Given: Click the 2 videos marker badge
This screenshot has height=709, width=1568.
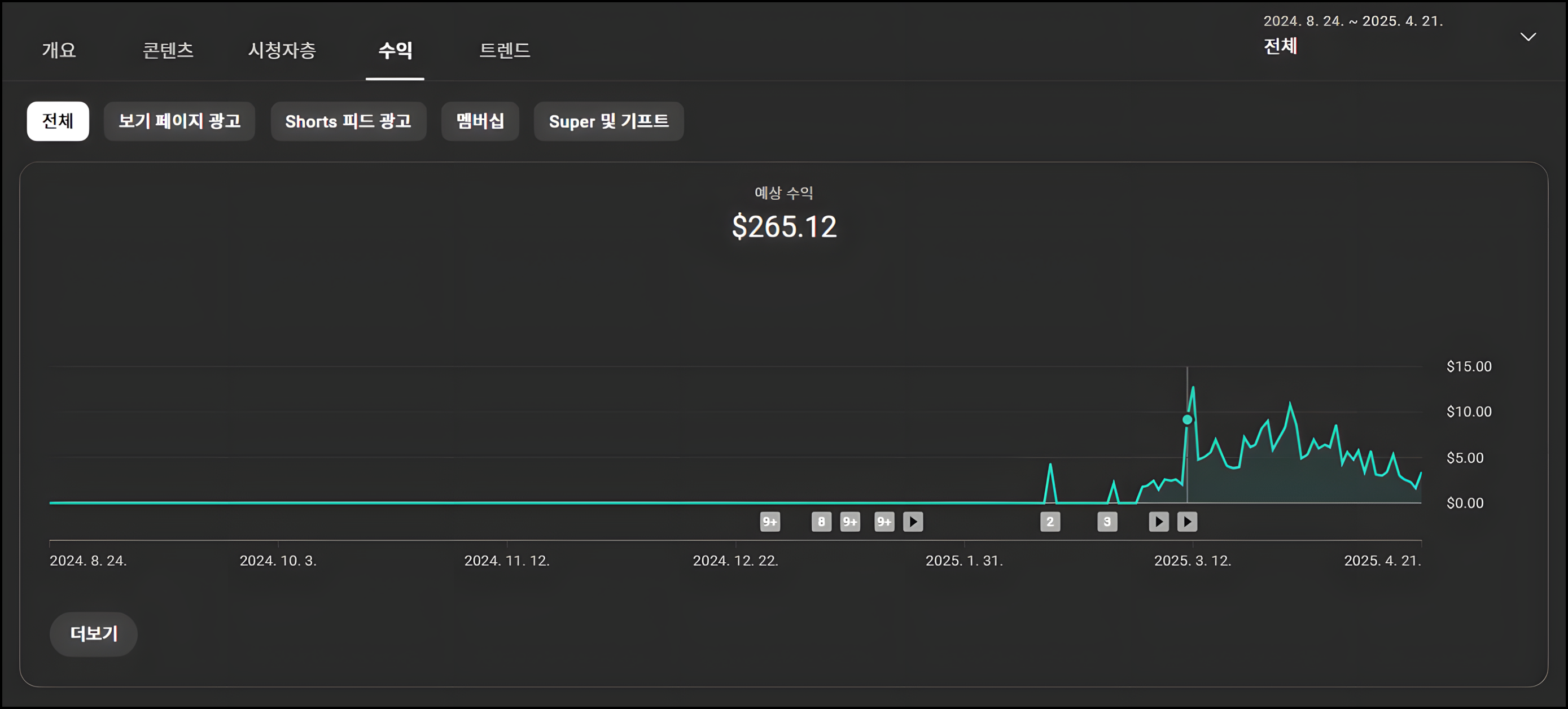Looking at the screenshot, I should tap(1050, 522).
